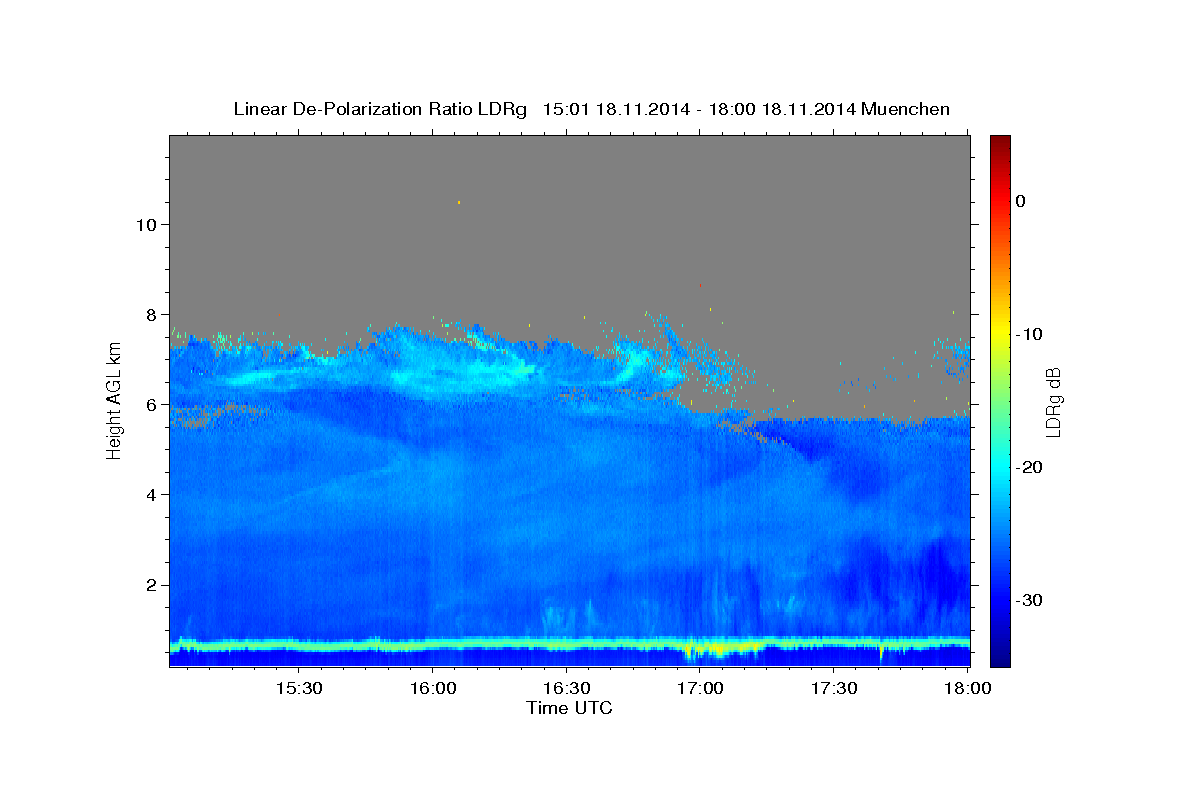Viewport: 1200px width, 800px height.
Task: Click the dark blue bottom of the colorbar
Action: (x=1000, y=660)
